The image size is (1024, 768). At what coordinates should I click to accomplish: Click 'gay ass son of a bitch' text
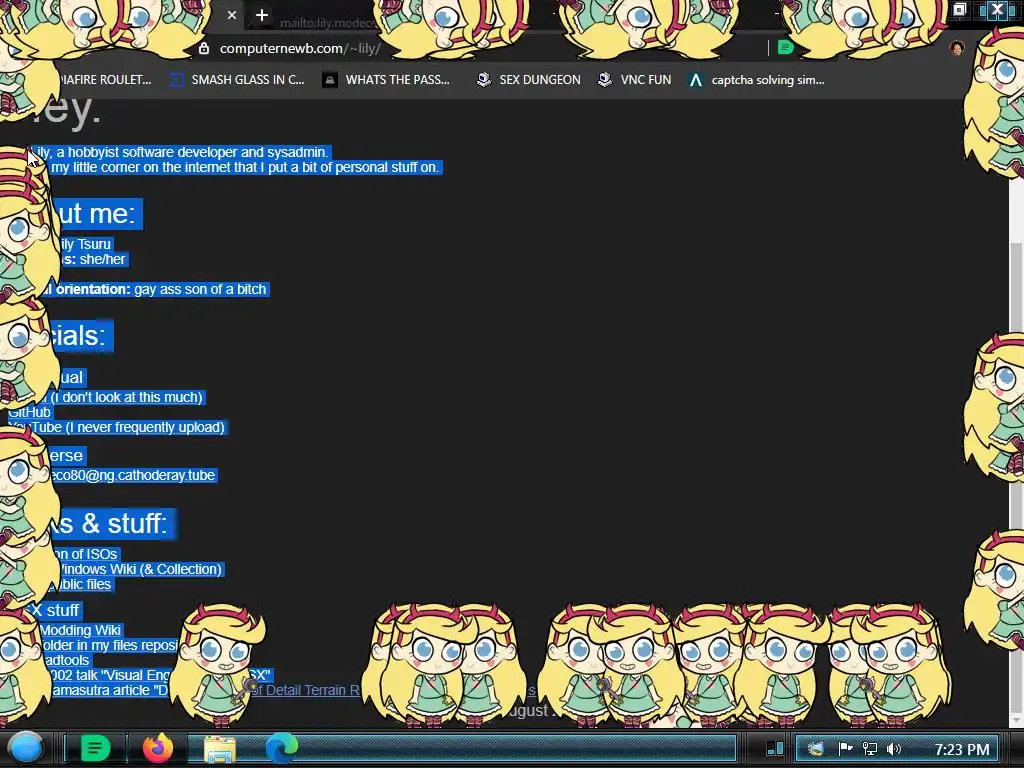[200, 289]
